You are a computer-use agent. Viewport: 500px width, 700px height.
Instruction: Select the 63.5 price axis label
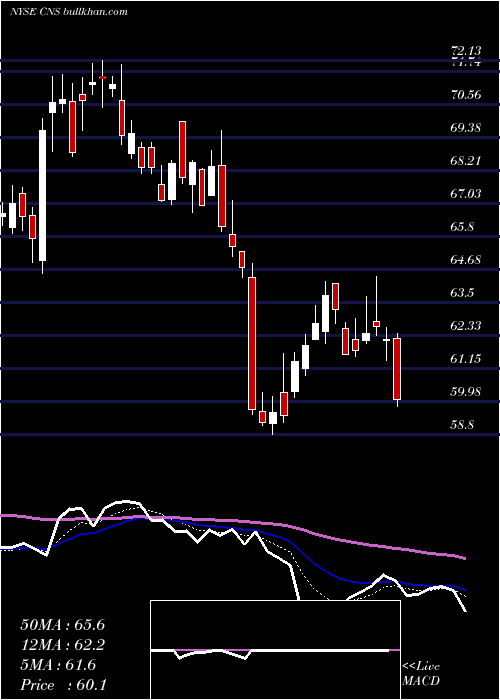[x=462, y=292]
